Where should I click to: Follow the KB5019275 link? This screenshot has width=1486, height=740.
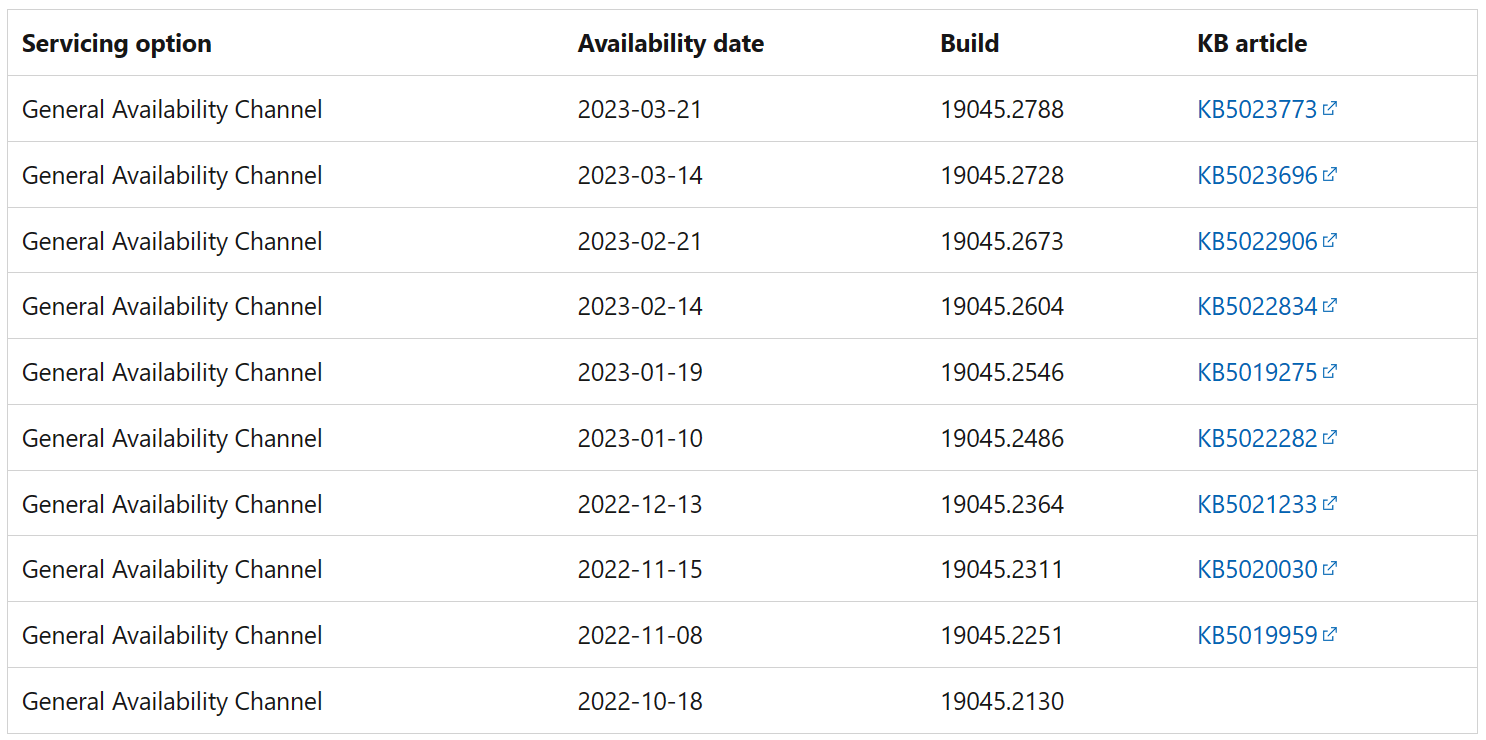(1257, 372)
